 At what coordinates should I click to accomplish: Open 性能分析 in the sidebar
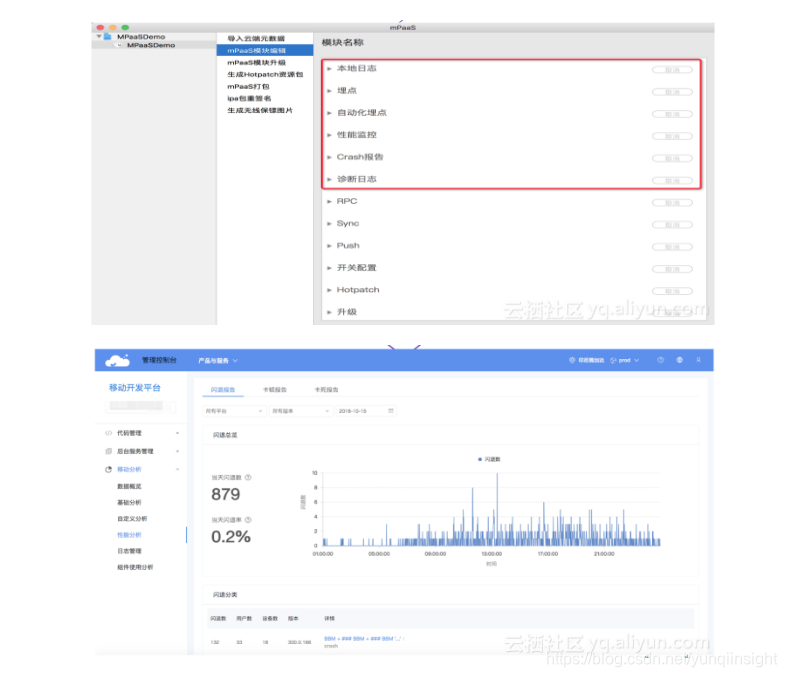[129, 535]
